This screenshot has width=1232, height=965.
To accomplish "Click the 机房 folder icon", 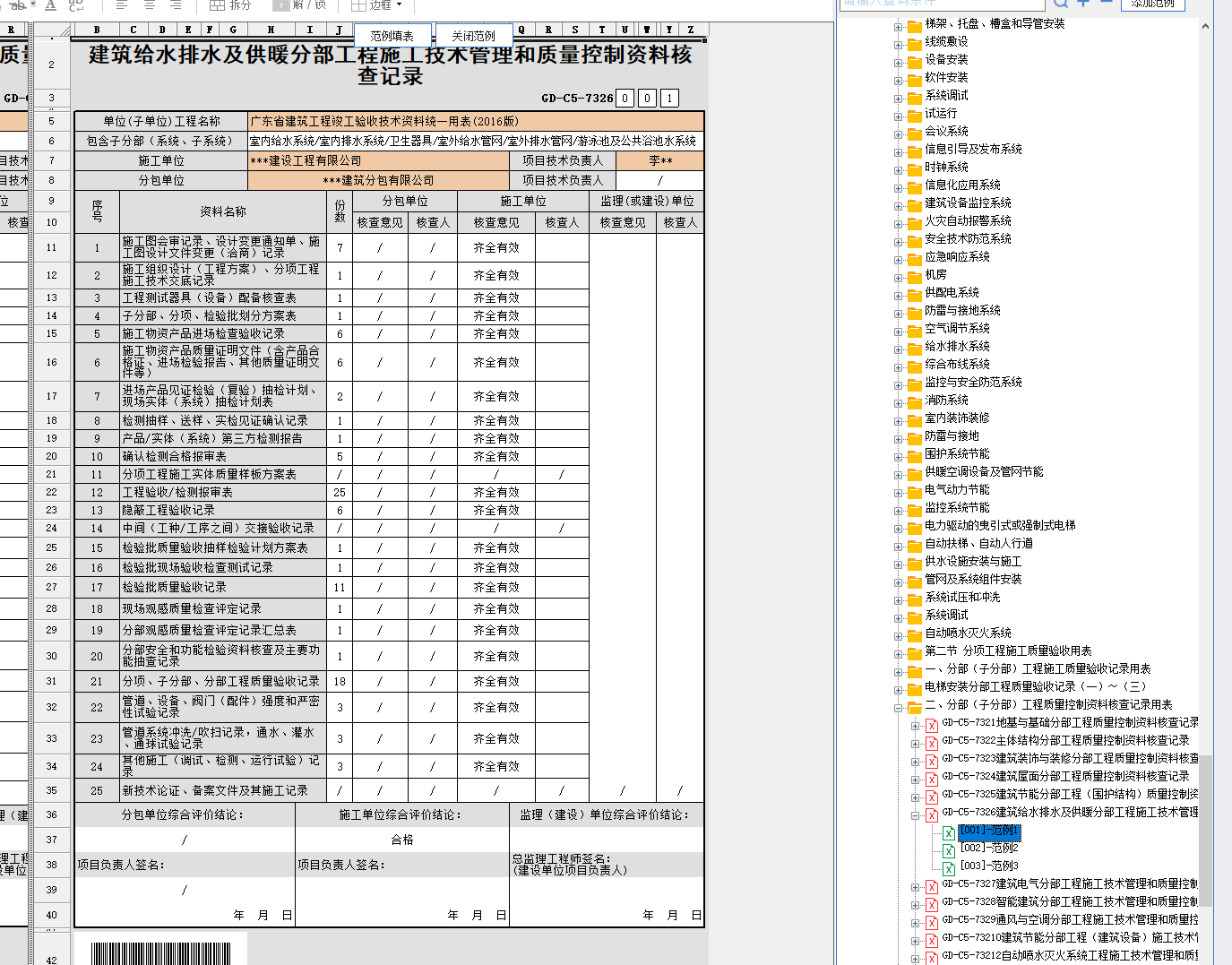I will pyautogui.click(x=914, y=276).
